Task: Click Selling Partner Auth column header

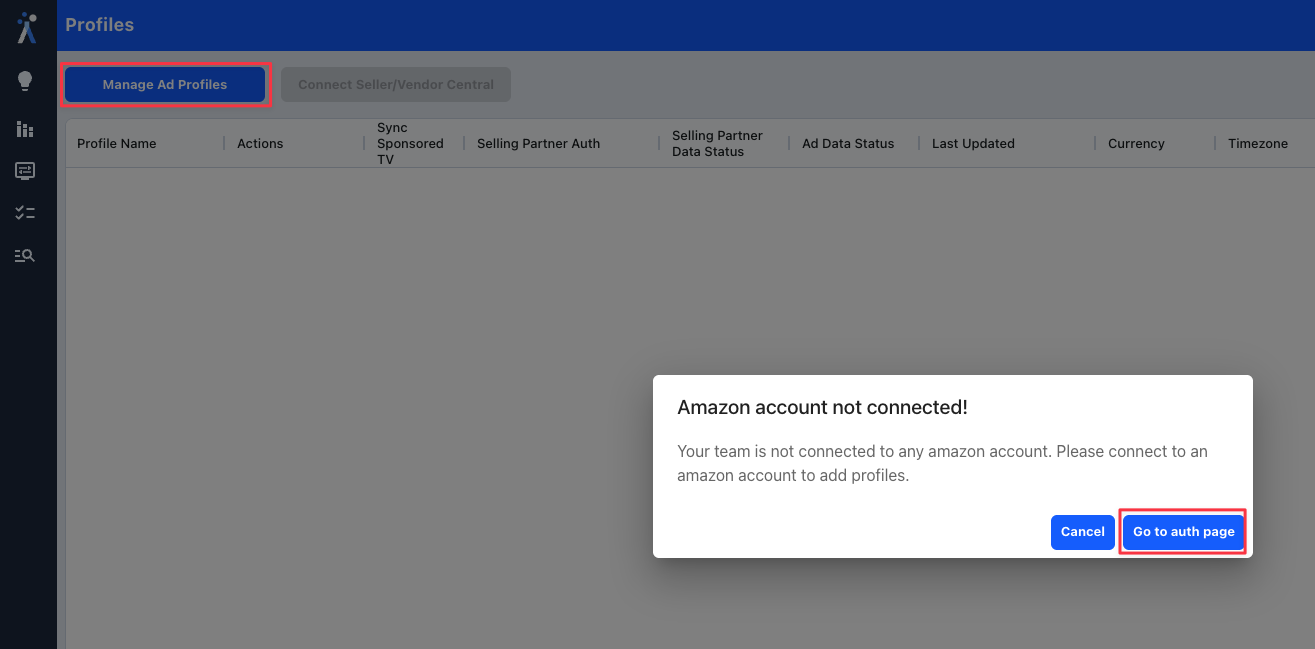Action: coord(538,144)
